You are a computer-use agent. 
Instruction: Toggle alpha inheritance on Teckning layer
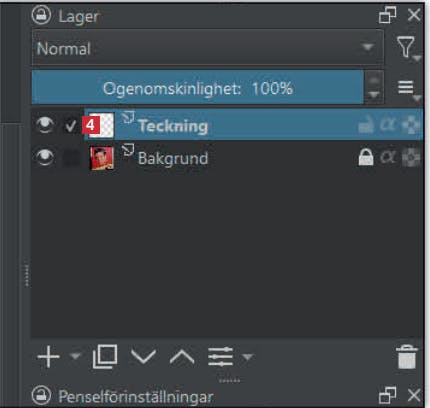(387, 125)
